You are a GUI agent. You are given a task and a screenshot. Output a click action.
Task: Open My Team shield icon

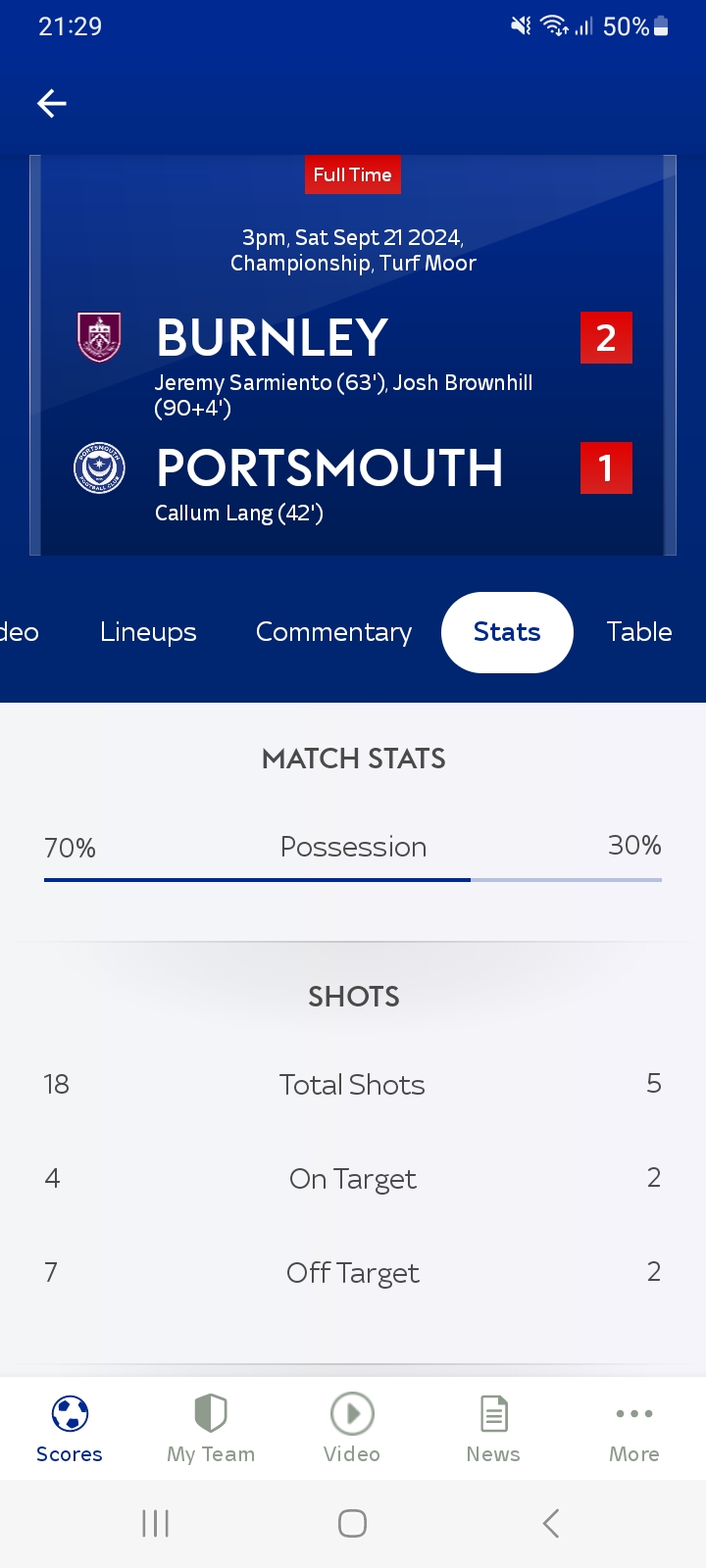point(211,1414)
